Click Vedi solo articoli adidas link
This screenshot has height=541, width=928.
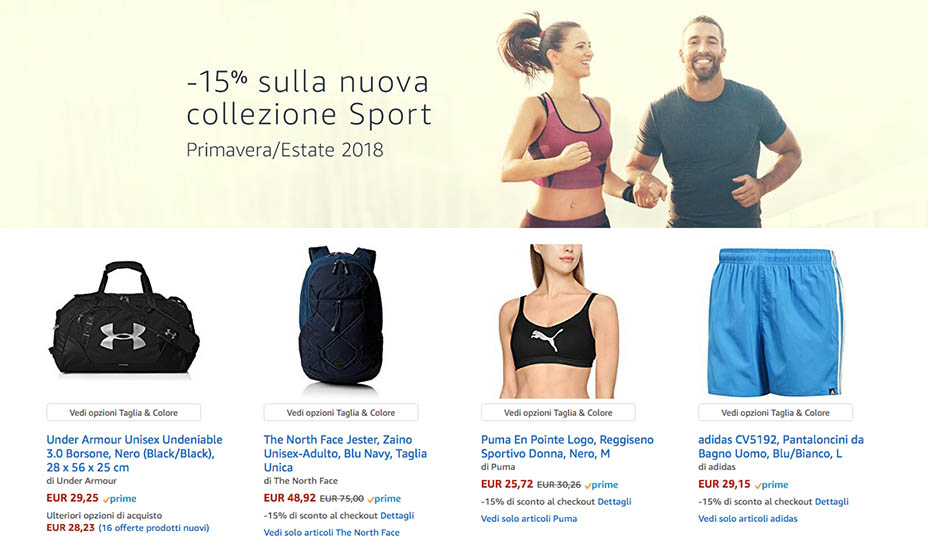(748, 519)
